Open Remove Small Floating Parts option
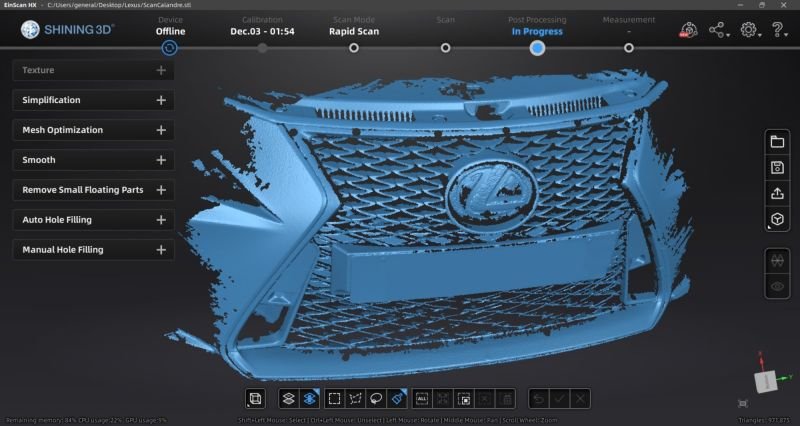This screenshot has width=800, height=426. pos(93,190)
